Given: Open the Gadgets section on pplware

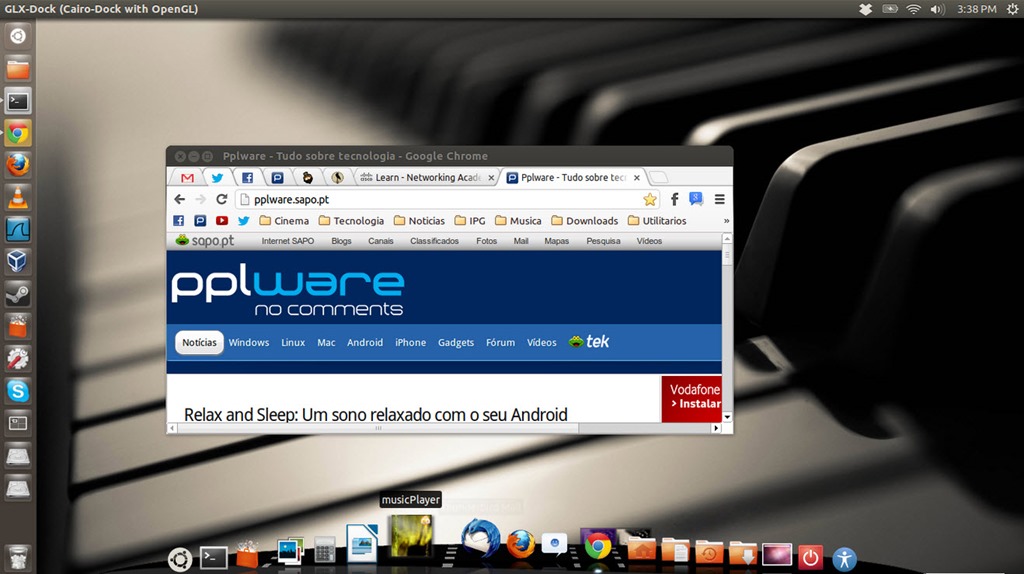Looking at the screenshot, I should tap(456, 342).
